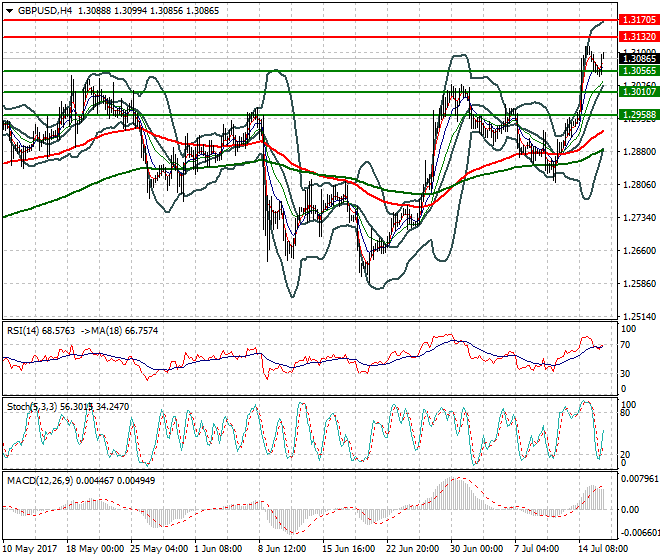The image size is (660, 560).
Task: Click the 1.25860 price axis value
Action: pyautogui.click(x=639, y=284)
